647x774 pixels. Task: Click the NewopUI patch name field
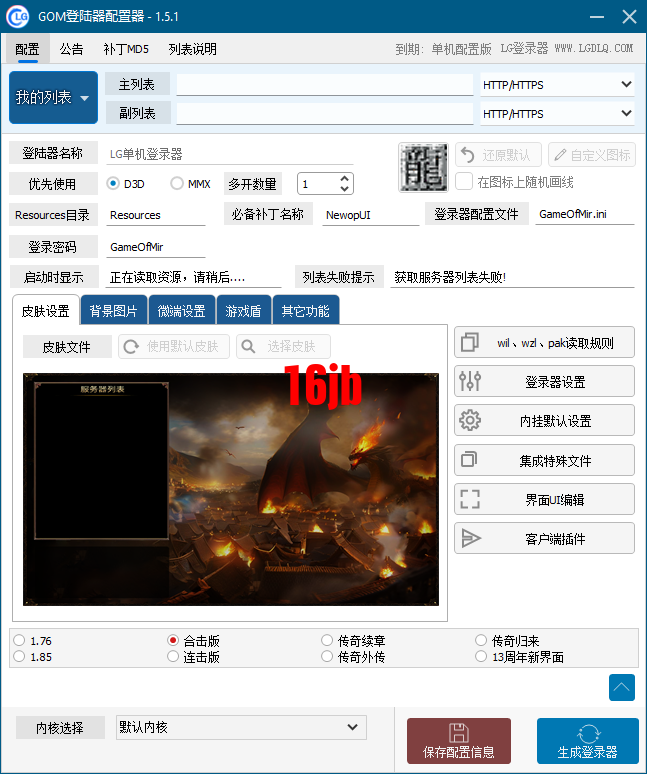tap(371, 215)
